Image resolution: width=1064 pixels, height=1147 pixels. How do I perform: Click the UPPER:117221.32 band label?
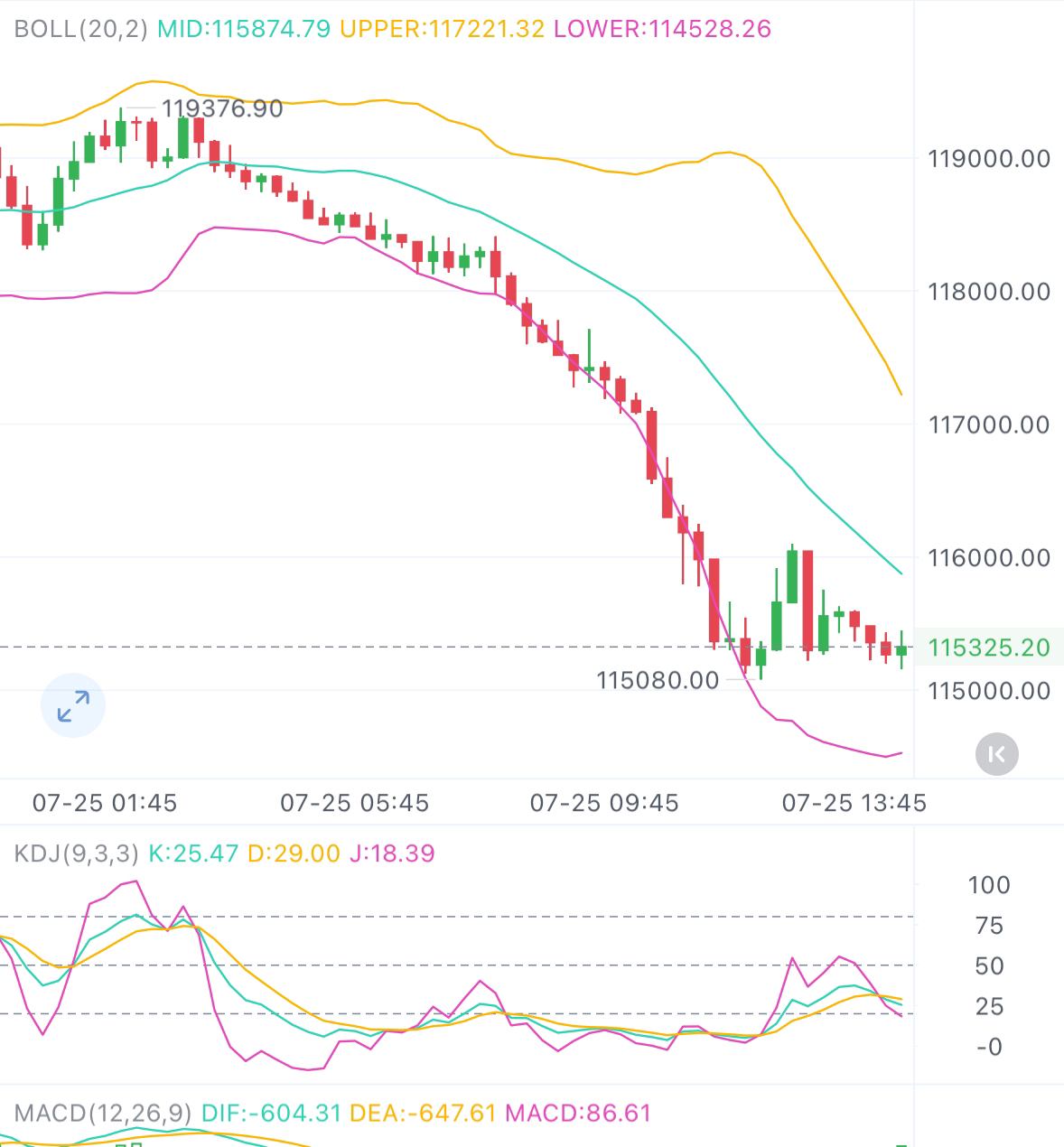point(442,29)
